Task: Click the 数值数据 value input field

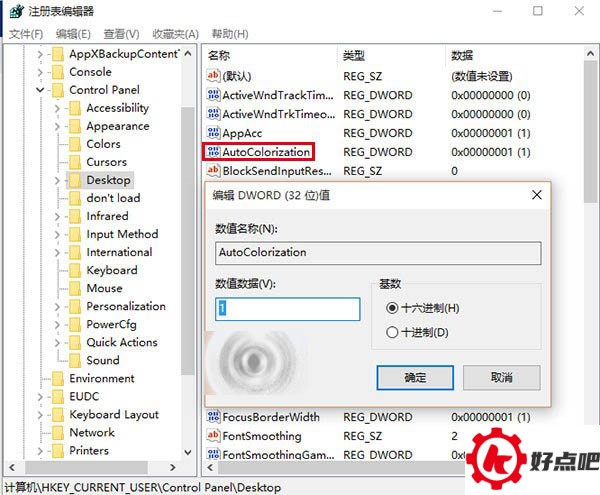Action: [x=287, y=309]
